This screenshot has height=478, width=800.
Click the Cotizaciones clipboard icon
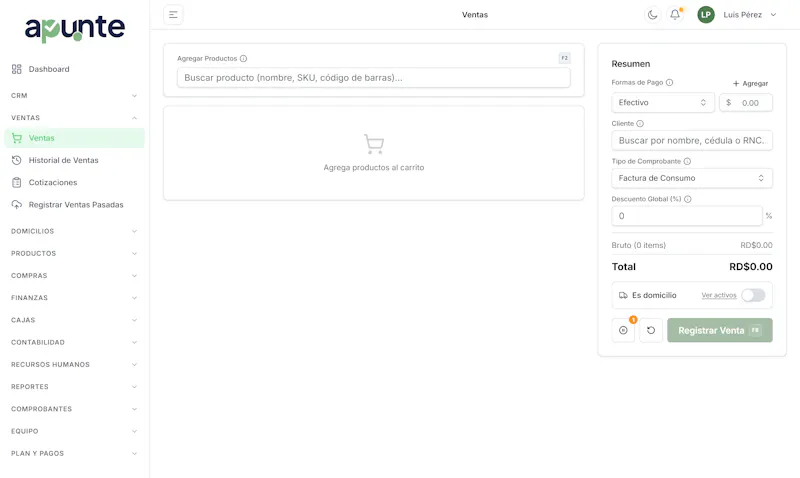coord(17,182)
